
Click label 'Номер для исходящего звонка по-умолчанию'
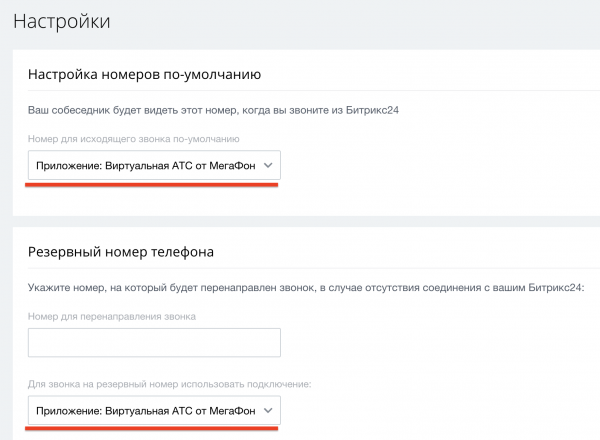tap(134, 138)
